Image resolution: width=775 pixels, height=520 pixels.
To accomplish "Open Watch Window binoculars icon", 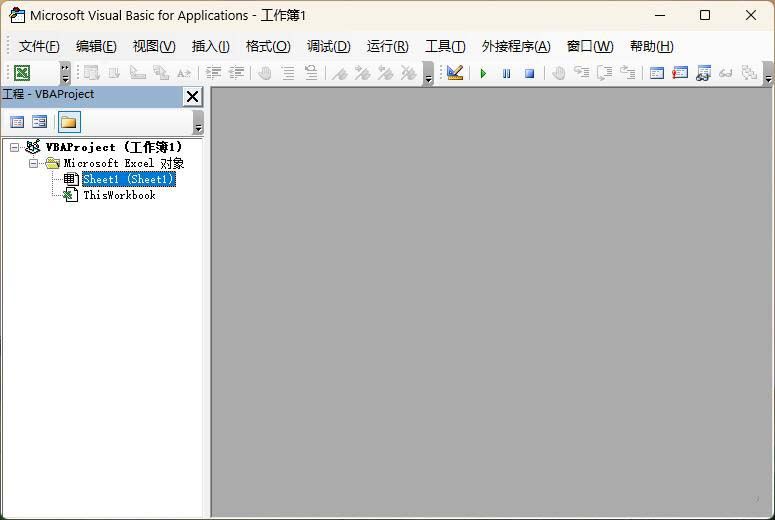I will [703, 73].
